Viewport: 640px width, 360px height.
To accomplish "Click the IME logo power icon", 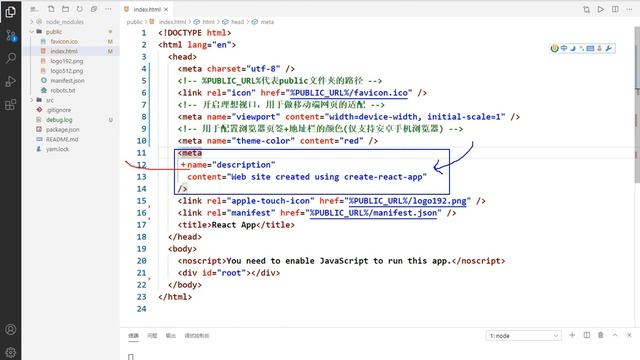I will (554, 48).
